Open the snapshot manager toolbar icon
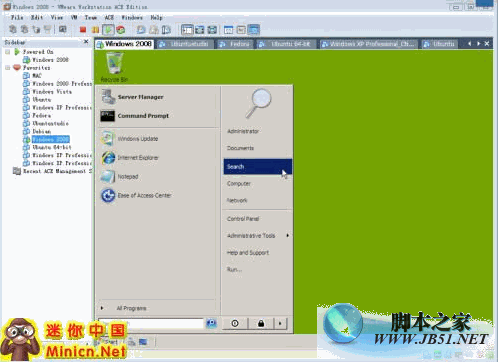This screenshot has width=498, height=362. pyautogui.click(x=166, y=30)
